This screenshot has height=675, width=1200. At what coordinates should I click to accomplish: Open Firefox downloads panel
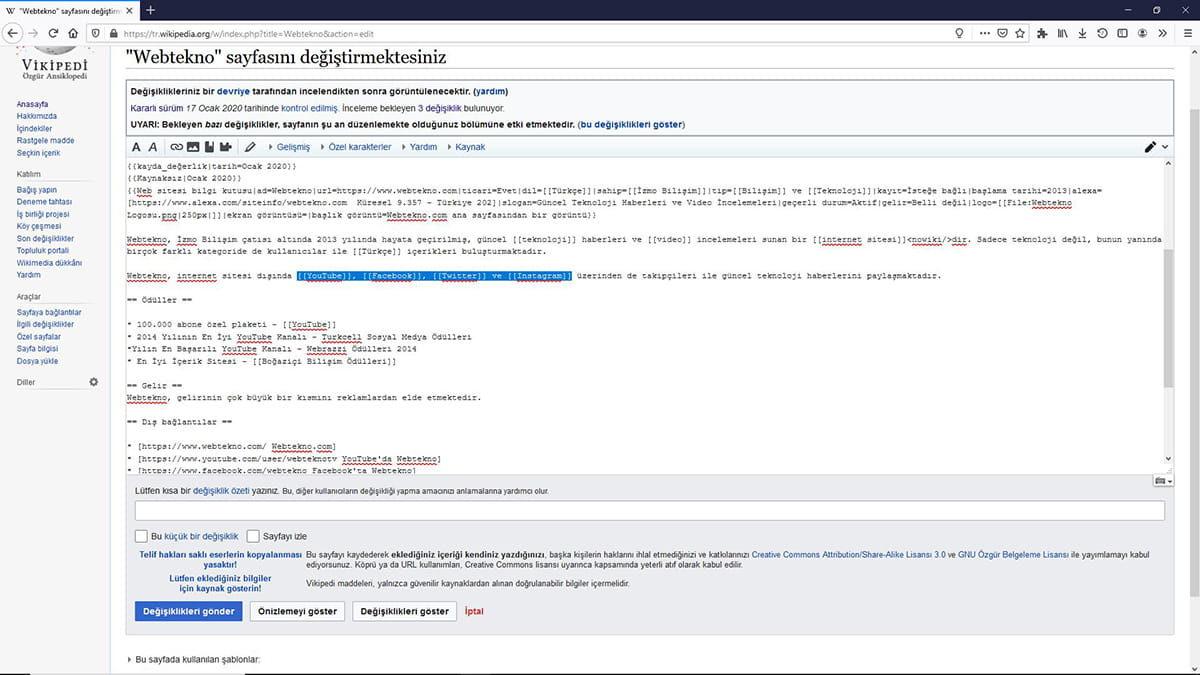pos(1082,33)
